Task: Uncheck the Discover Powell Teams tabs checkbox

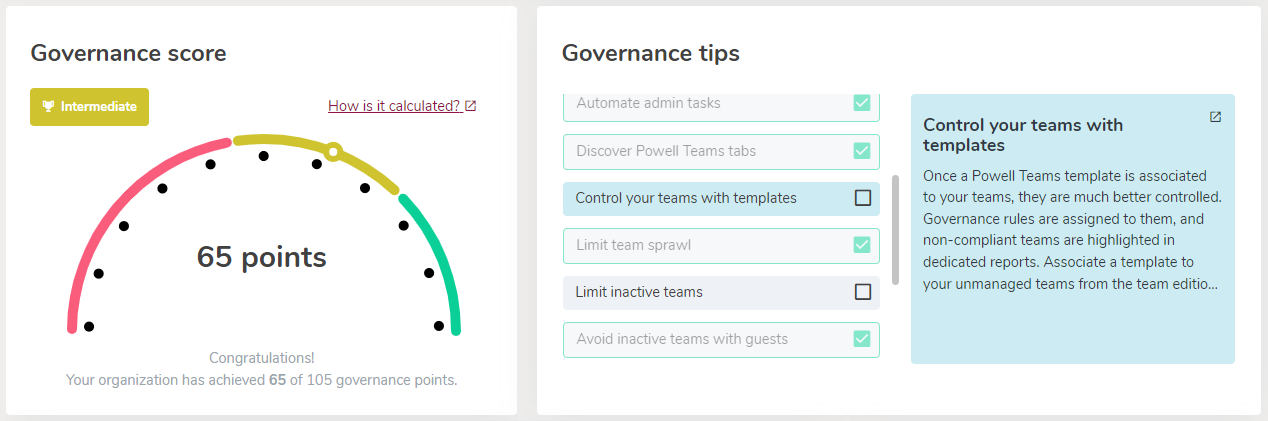Action: pyautogui.click(x=862, y=151)
